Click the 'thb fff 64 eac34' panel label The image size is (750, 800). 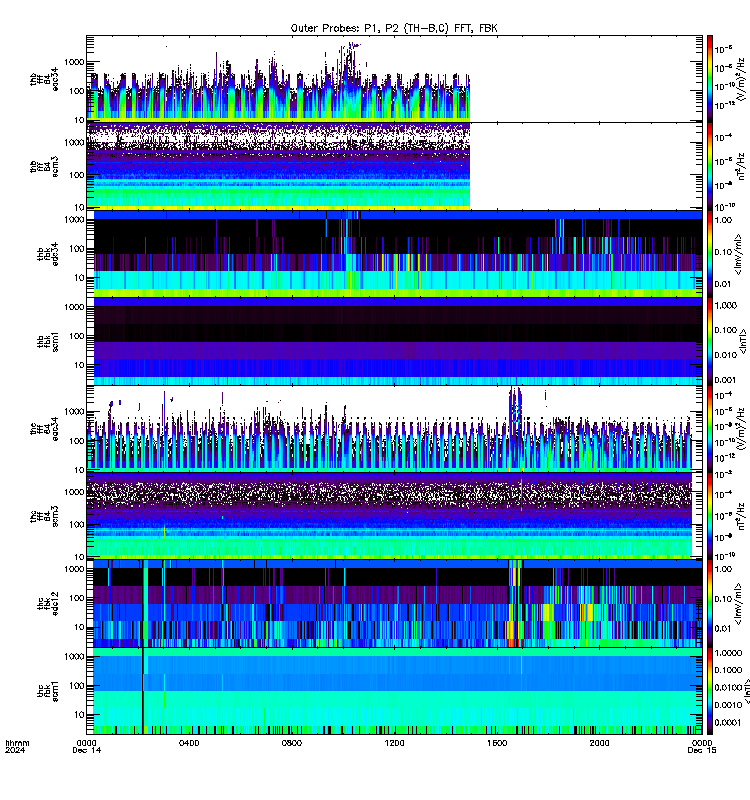click(44, 80)
